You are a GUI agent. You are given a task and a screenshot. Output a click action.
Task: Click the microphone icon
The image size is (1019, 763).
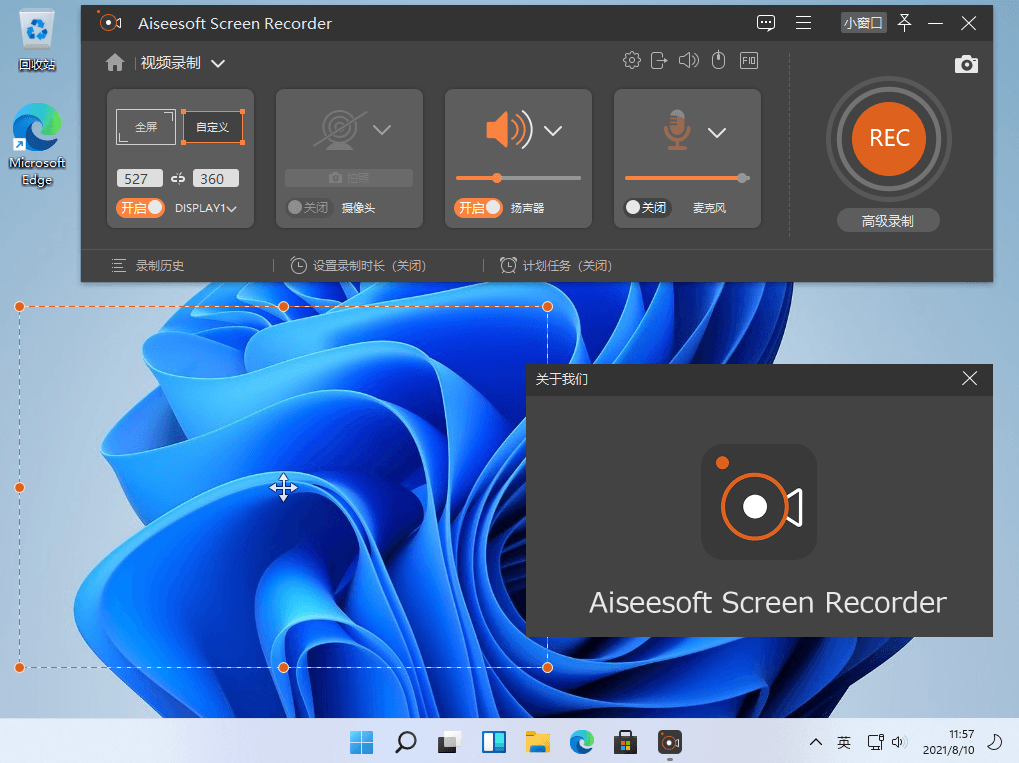677,129
